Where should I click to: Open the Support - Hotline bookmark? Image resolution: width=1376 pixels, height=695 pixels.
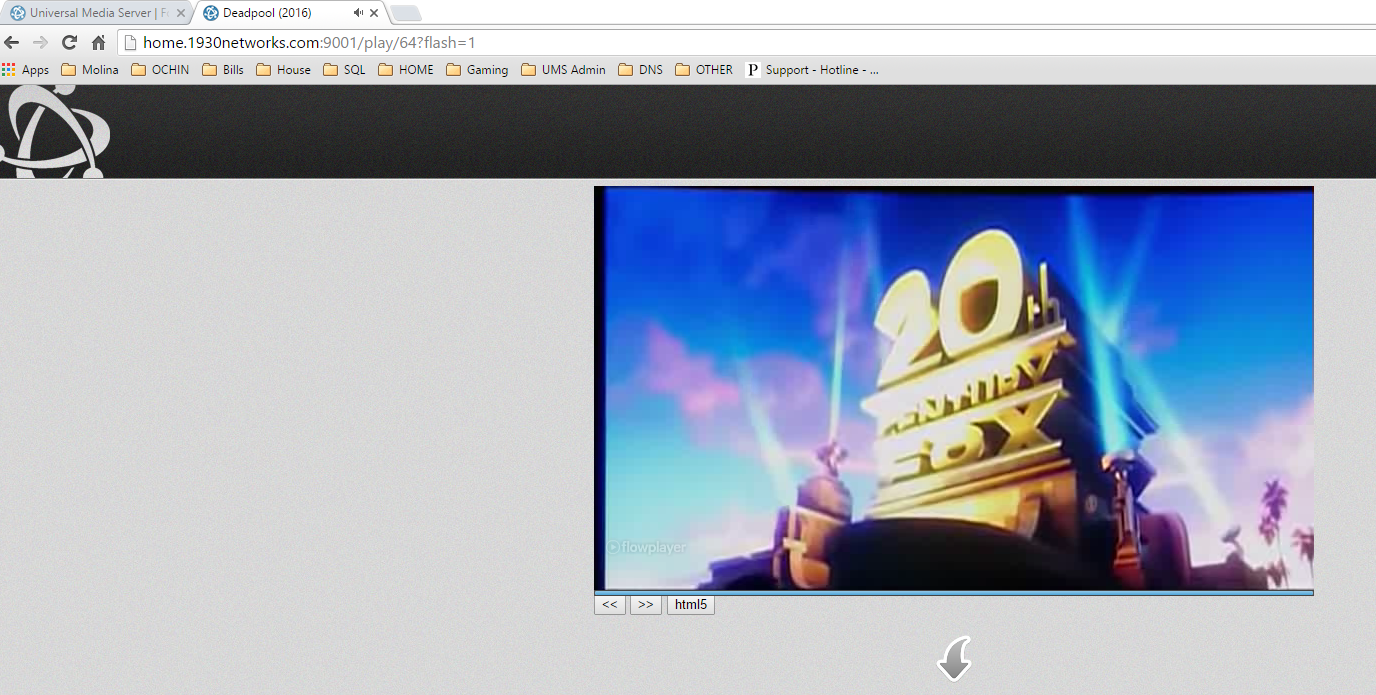tap(812, 70)
